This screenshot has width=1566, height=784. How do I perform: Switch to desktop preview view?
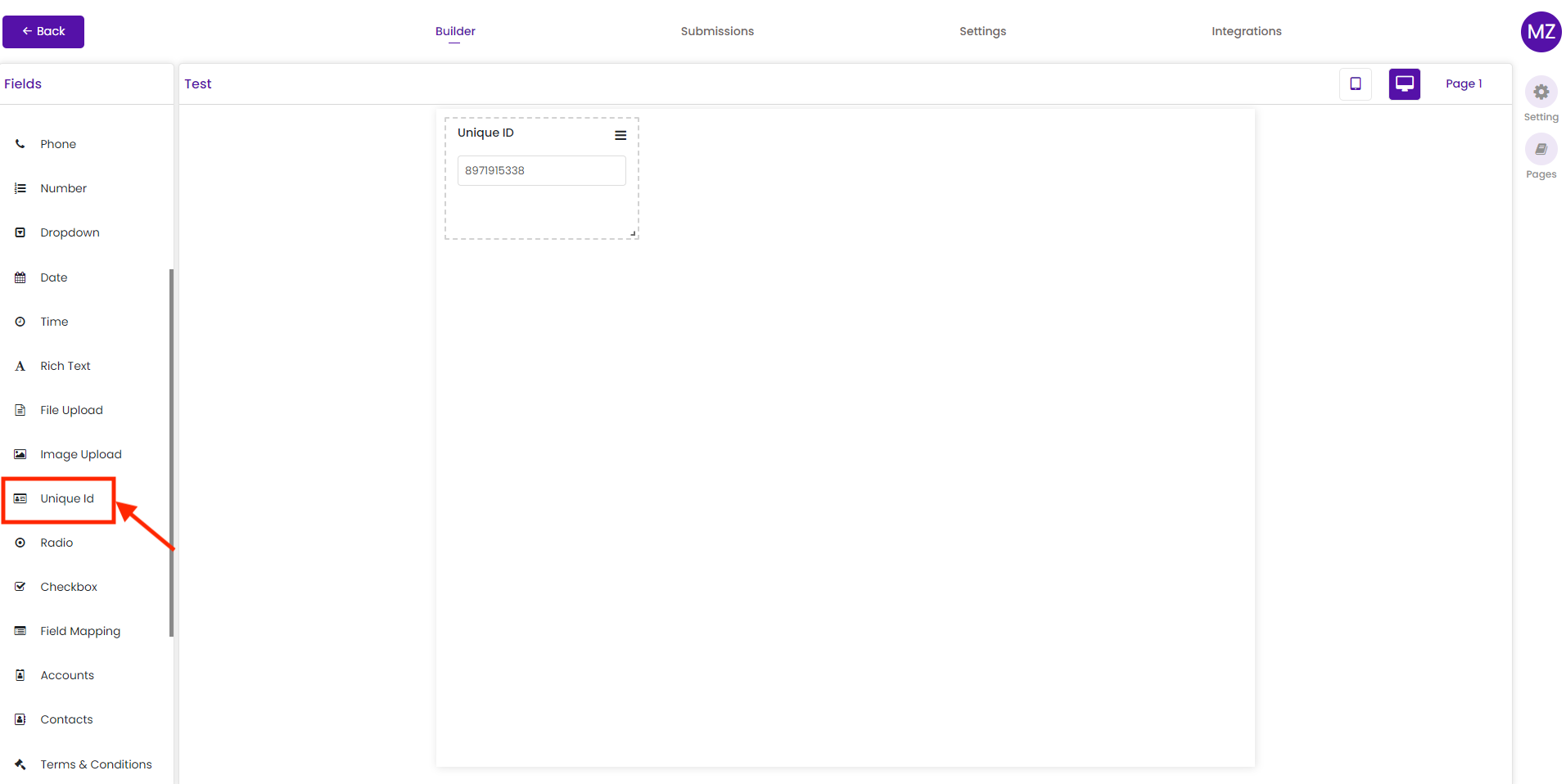(x=1405, y=83)
